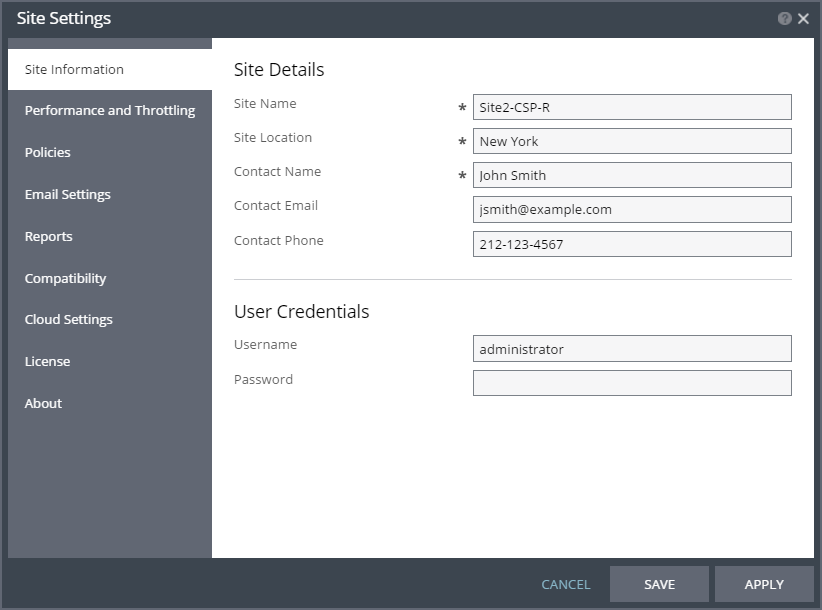Select the Site Information tab

[110, 69]
